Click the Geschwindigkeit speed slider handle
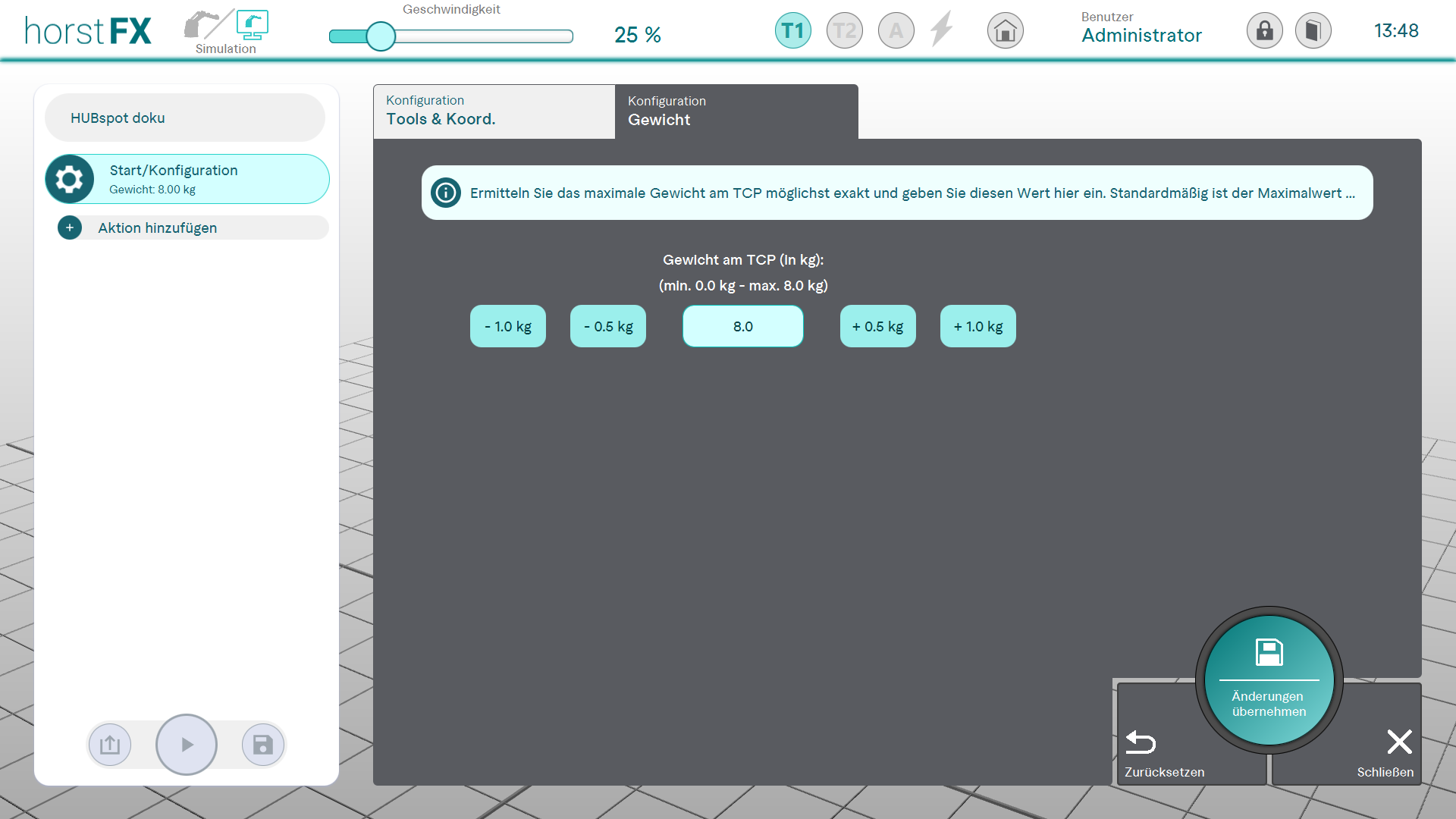The width and height of the screenshot is (1456, 819). coord(381,36)
